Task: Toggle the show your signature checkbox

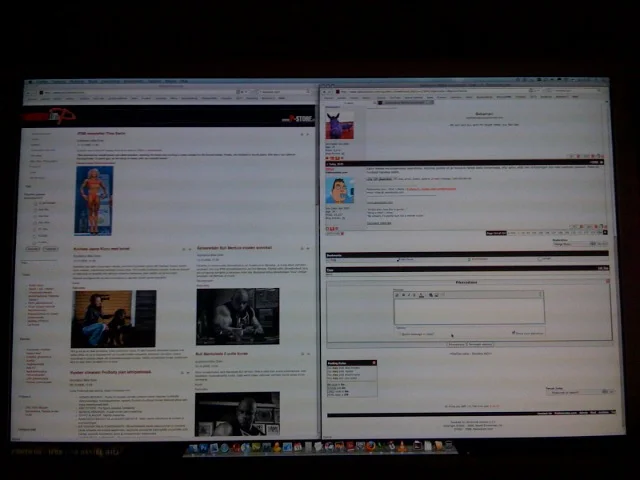Action: pos(513,333)
